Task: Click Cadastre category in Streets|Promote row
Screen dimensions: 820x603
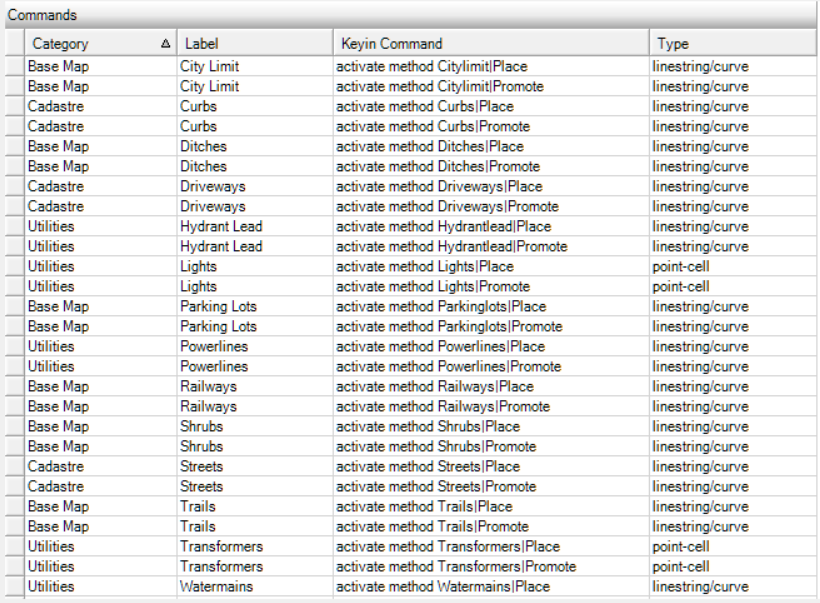Action: (x=55, y=486)
